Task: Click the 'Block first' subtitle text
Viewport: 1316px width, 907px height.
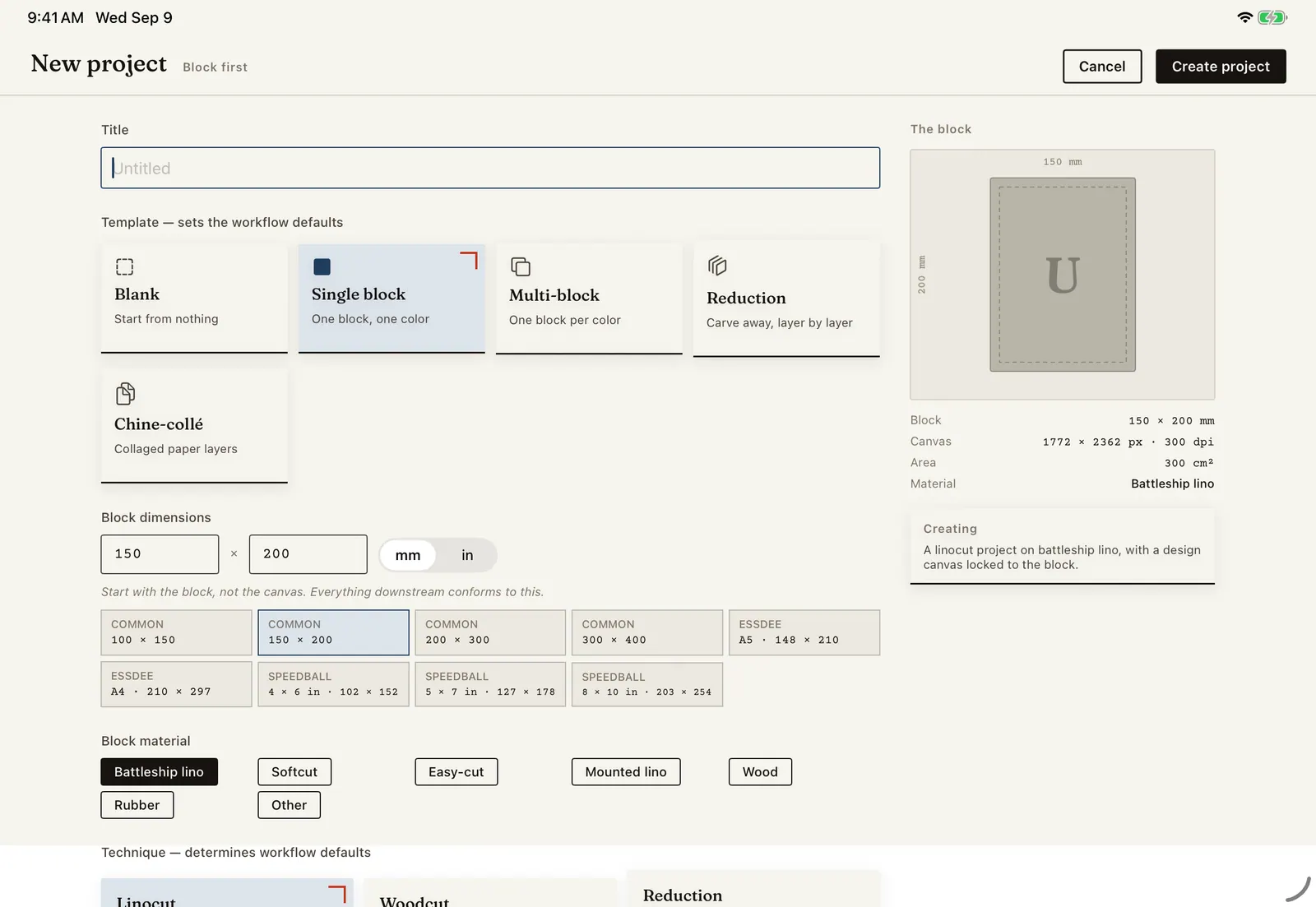Action: point(215,67)
